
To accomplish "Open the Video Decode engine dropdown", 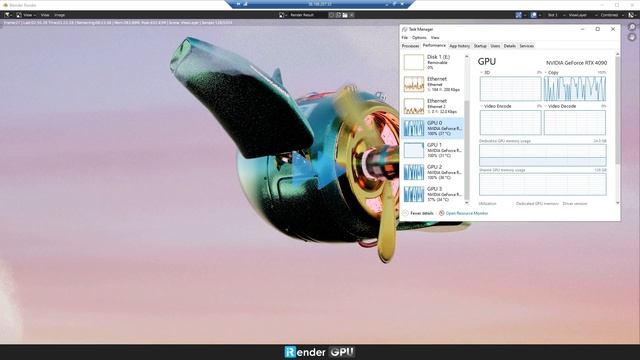I will click(560, 106).
